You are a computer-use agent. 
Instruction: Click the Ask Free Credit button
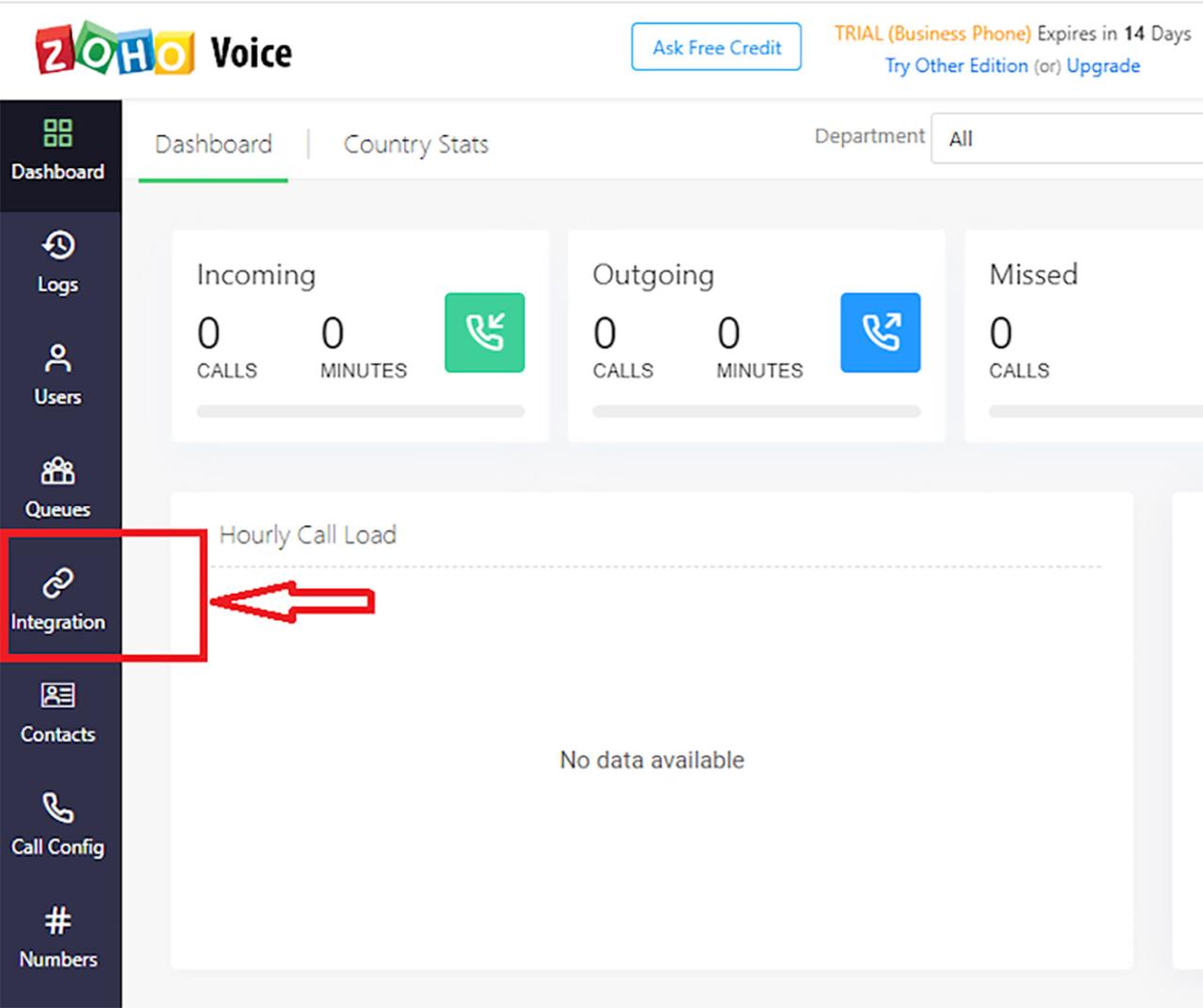coord(716,47)
